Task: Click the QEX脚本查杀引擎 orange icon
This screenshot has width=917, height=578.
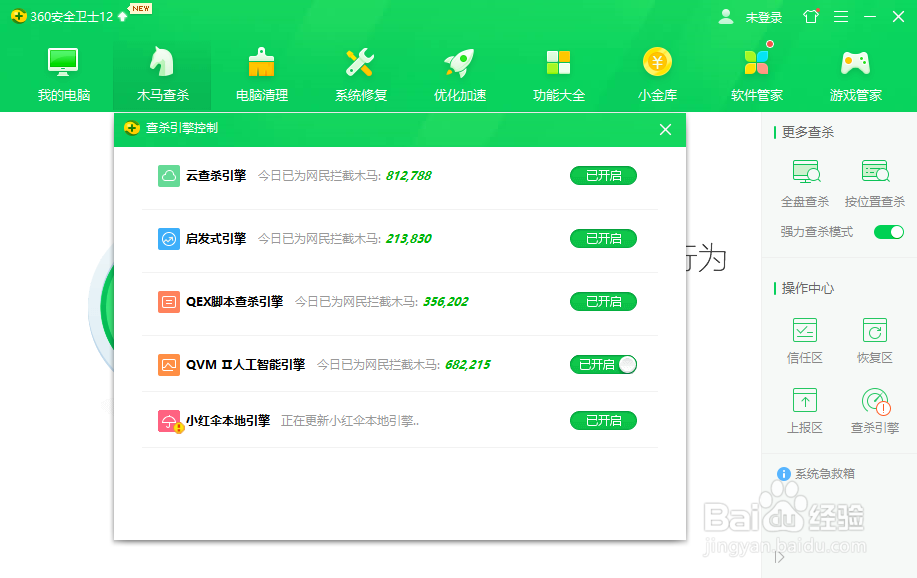Action: pyautogui.click(x=168, y=302)
